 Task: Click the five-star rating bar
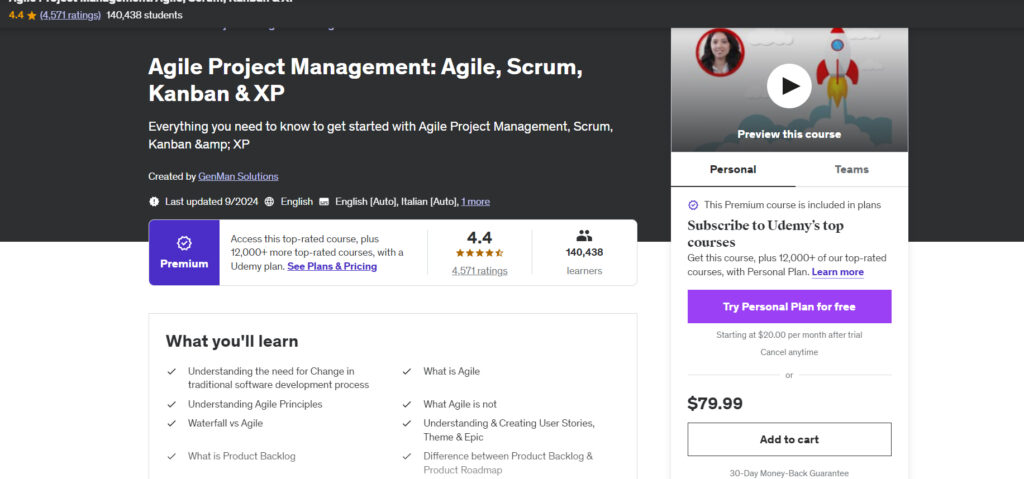pyautogui.click(x=479, y=254)
